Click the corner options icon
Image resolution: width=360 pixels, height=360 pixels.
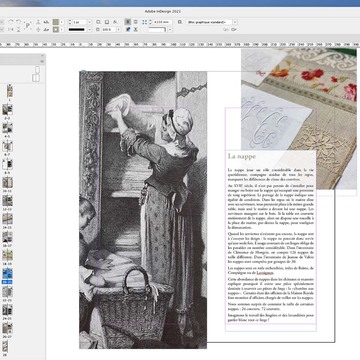144,22
